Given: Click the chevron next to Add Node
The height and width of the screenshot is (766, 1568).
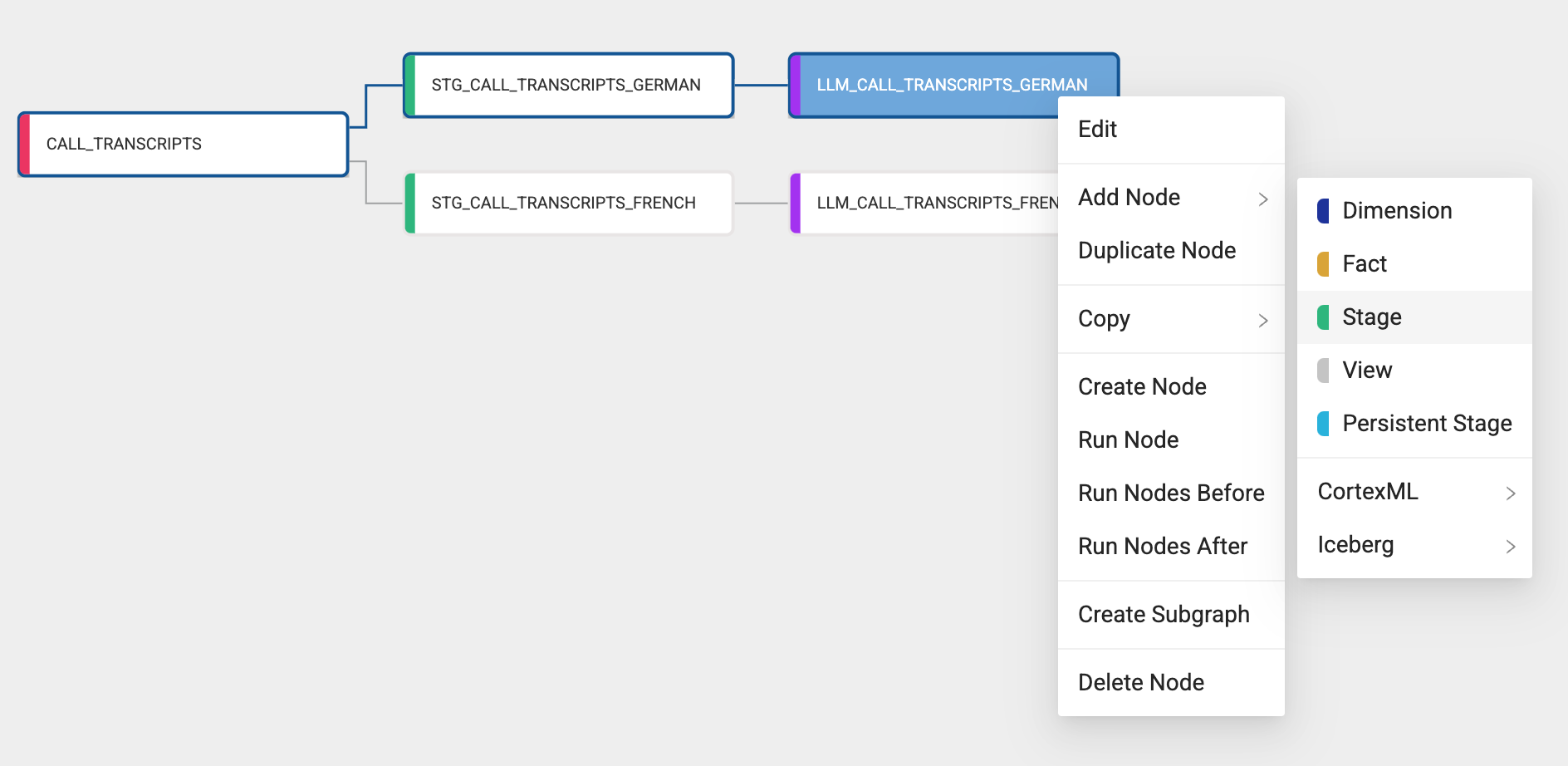Looking at the screenshot, I should (x=1263, y=199).
